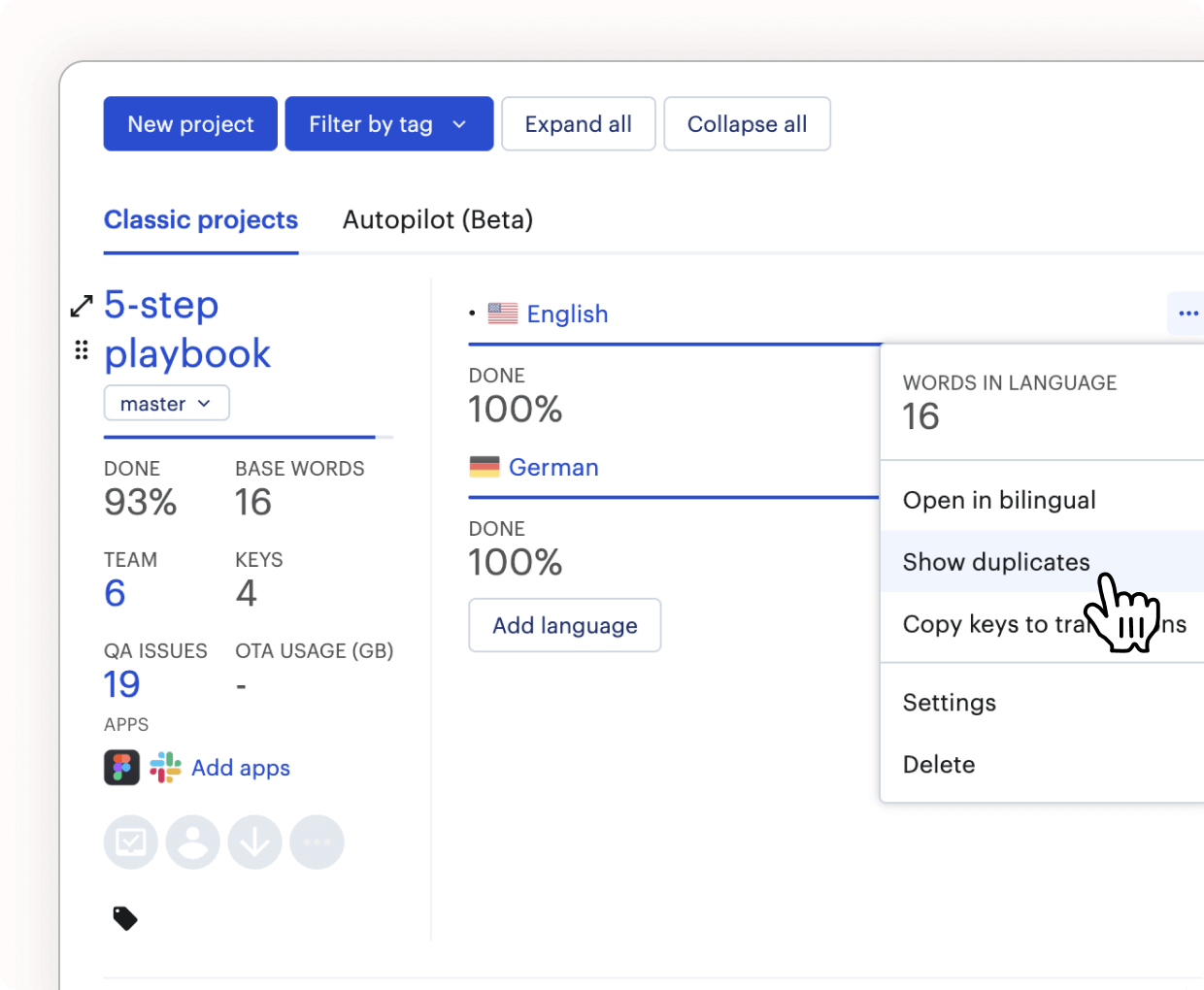The height and width of the screenshot is (990, 1204).
Task: Click the round more-options ellipsis icon
Action: (x=318, y=842)
